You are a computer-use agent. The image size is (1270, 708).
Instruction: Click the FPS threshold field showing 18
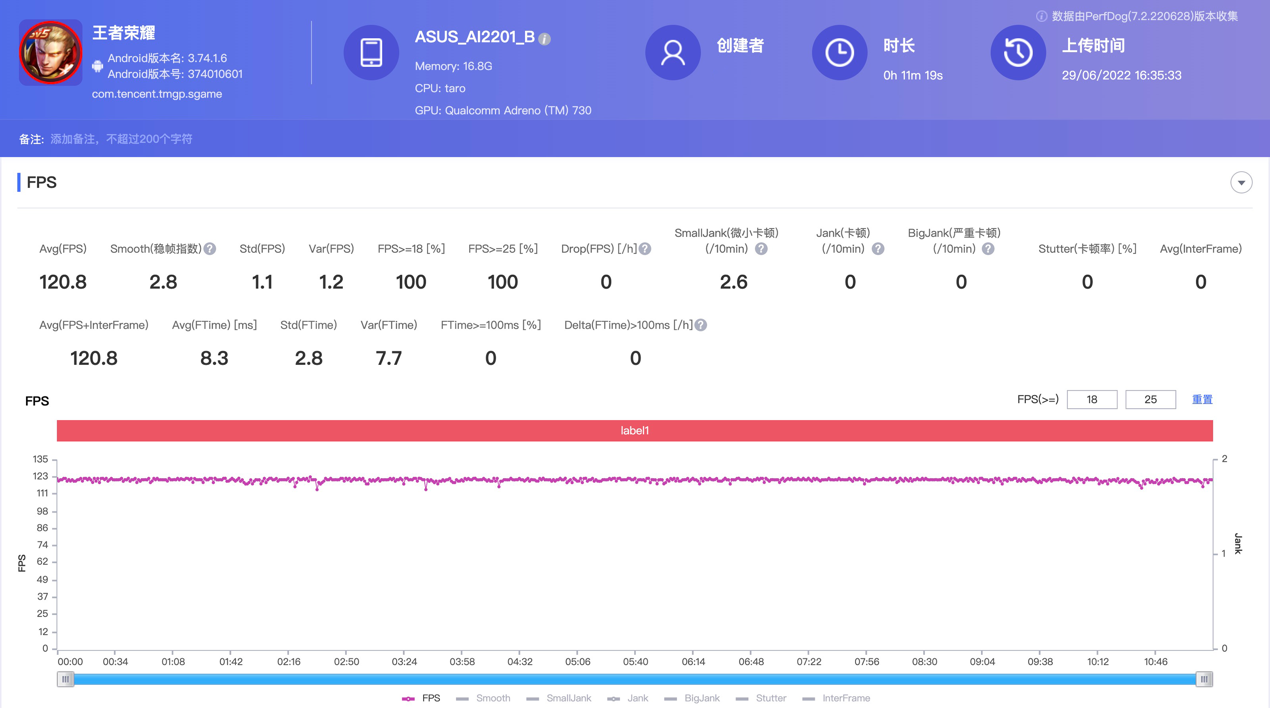point(1092,400)
